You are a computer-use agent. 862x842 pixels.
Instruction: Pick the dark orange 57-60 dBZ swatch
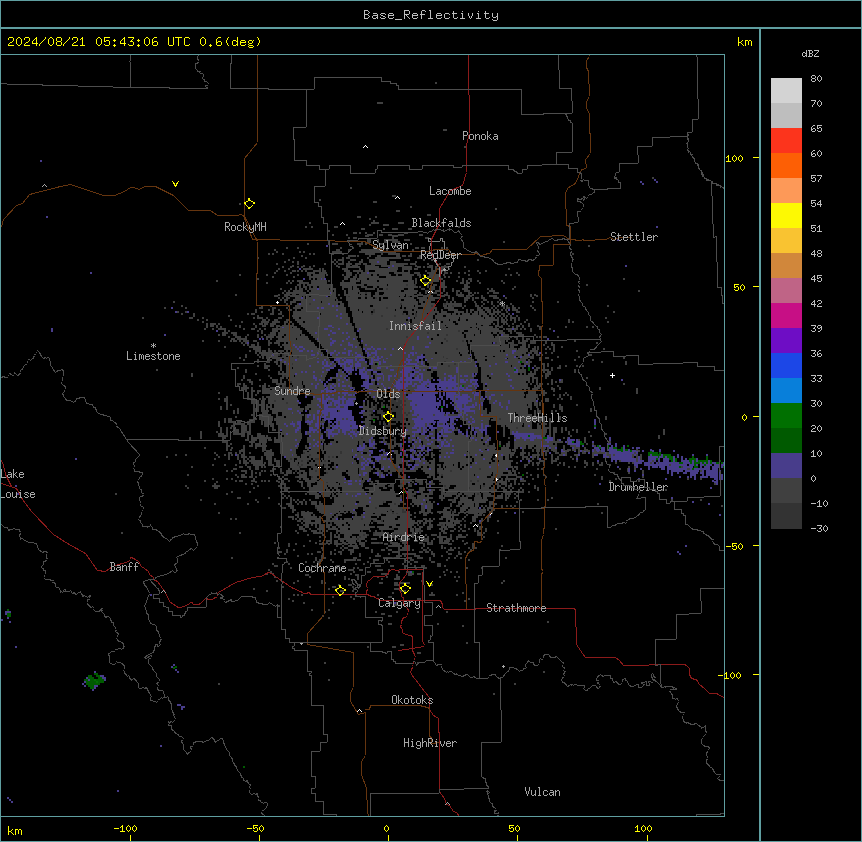[x=786, y=165]
